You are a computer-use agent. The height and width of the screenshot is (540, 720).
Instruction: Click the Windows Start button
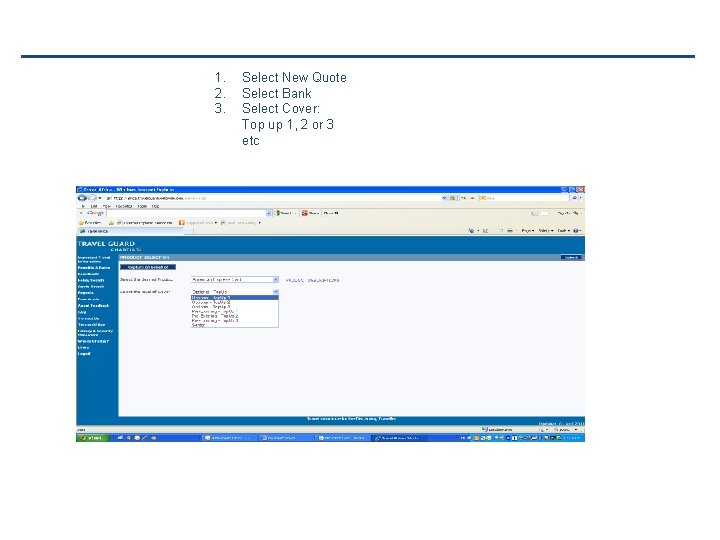point(93,438)
